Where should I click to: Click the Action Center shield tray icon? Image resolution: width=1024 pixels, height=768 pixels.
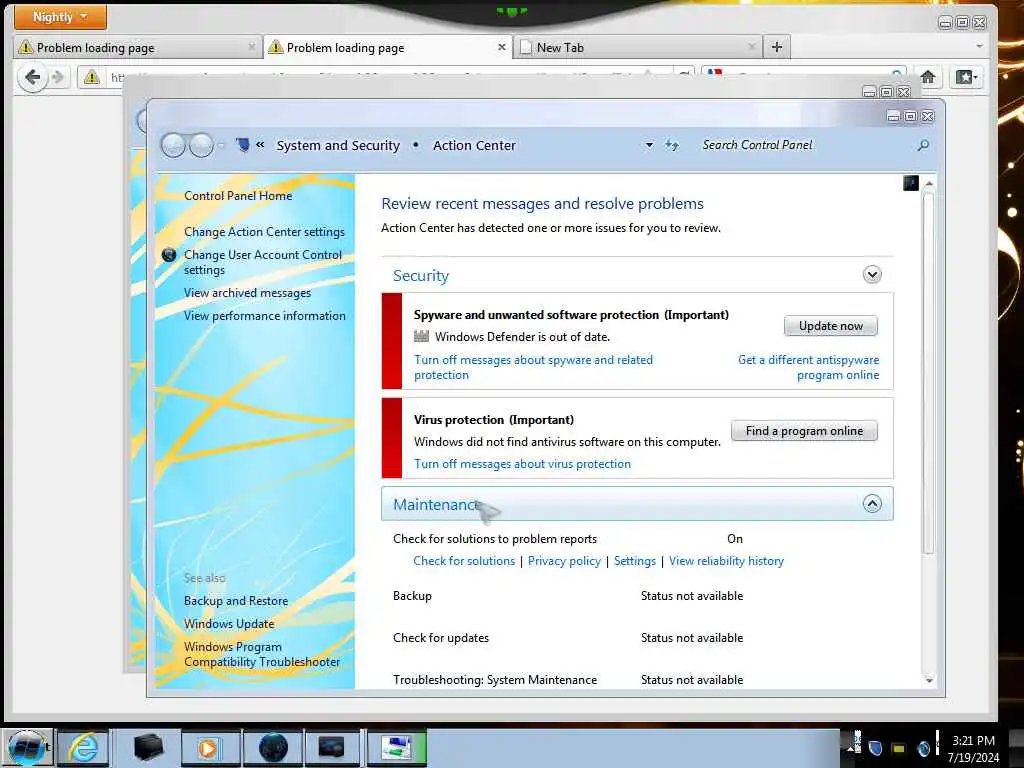(x=875, y=748)
